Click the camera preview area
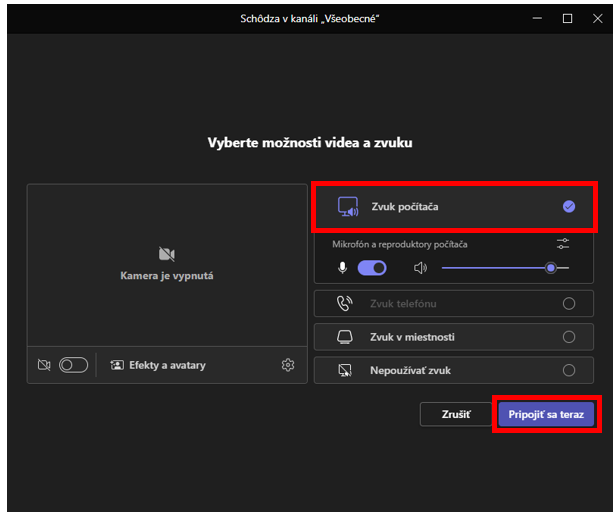Image resolution: width=615 pixels, height=515 pixels. coord(167,266)
